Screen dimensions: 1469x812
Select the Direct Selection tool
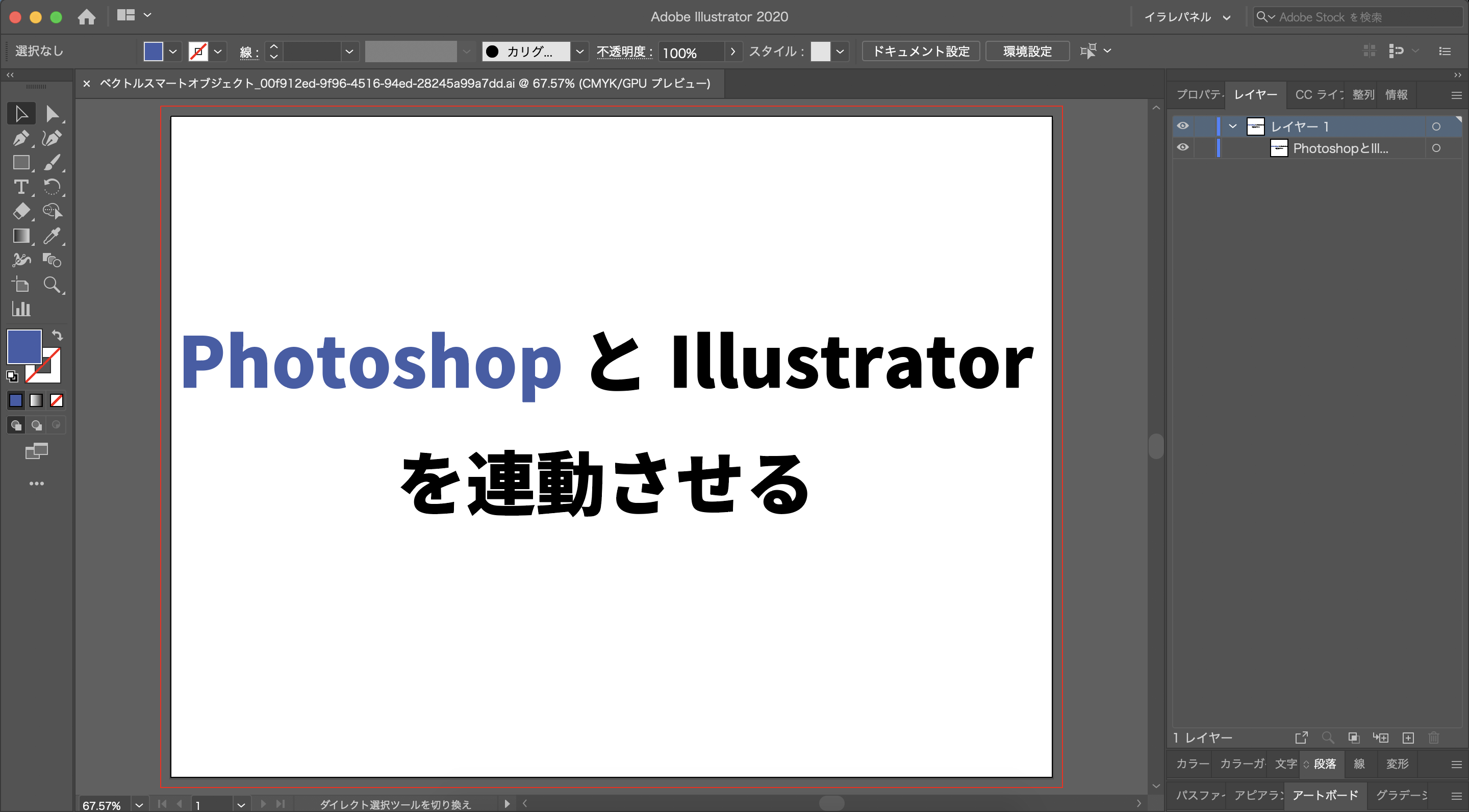(52, 113)
